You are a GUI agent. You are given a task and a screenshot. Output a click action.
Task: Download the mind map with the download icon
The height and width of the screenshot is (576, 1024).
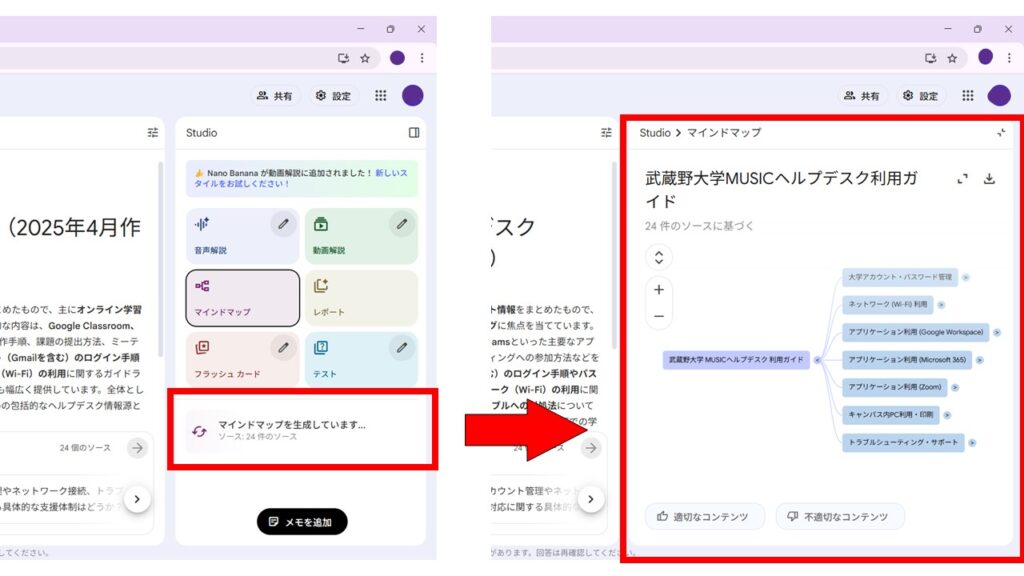[x=989, y=179]
